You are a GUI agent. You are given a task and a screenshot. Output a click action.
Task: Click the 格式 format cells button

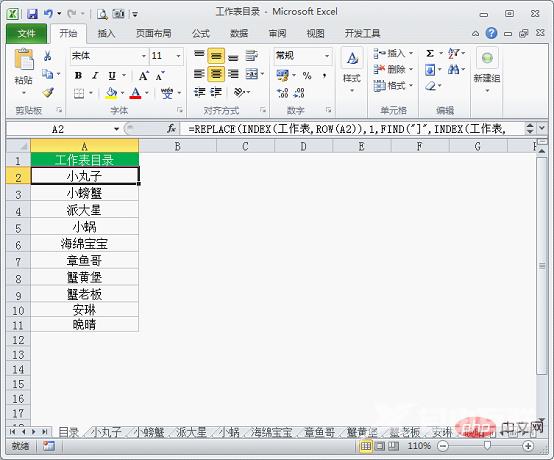(393, 85)
